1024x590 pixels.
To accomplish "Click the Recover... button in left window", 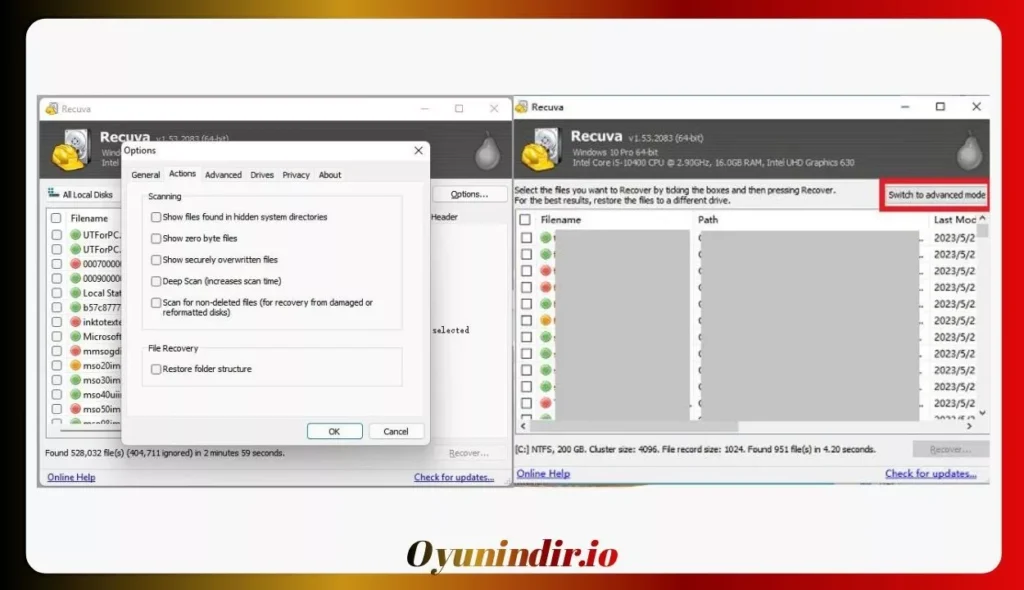I will tap(469, 453).
